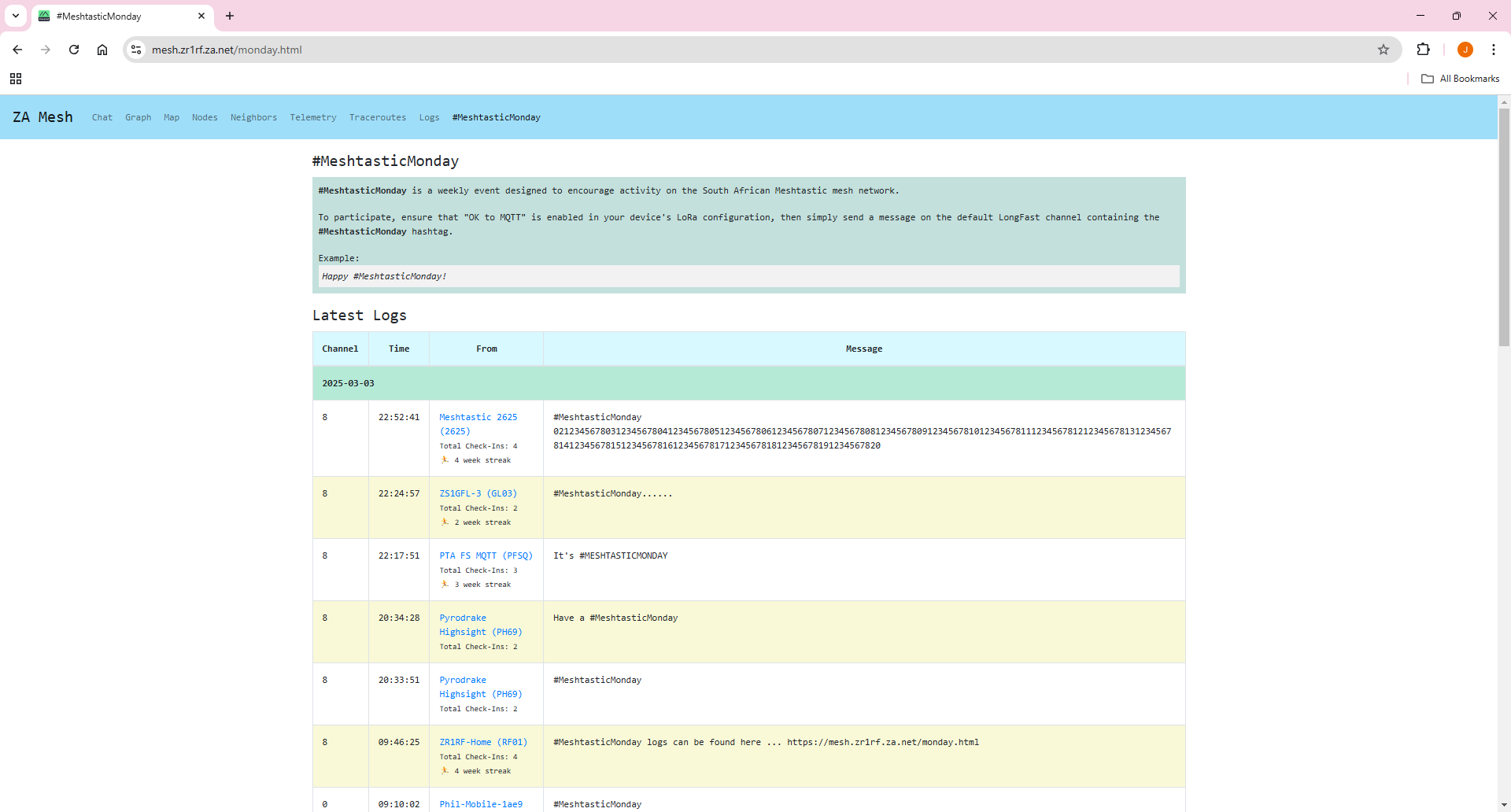
Task: Open the apps grid shortcut
Action: pyautogui.click(x=16, y=79)
